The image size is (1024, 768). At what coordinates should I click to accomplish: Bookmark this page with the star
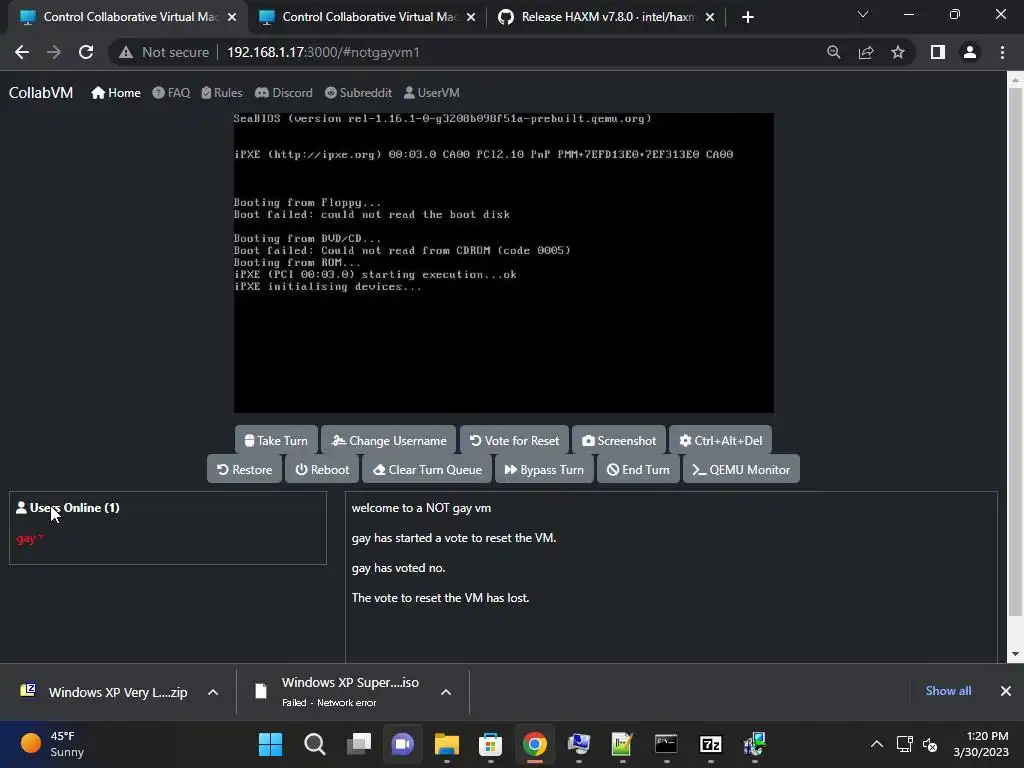898,52
